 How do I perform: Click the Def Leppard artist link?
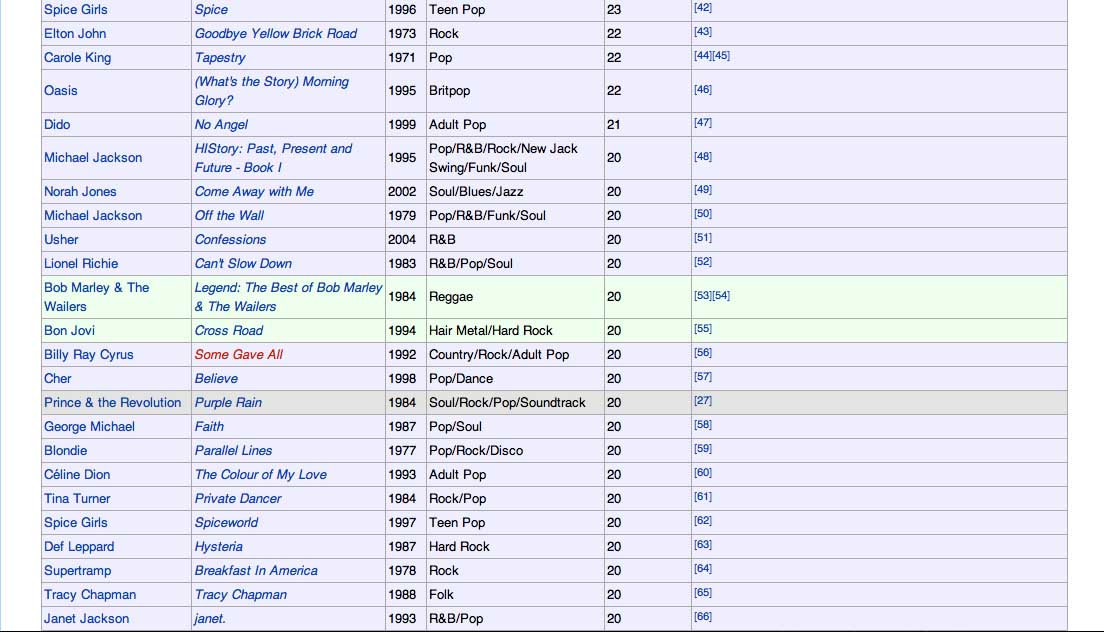(x=79, y=546)
